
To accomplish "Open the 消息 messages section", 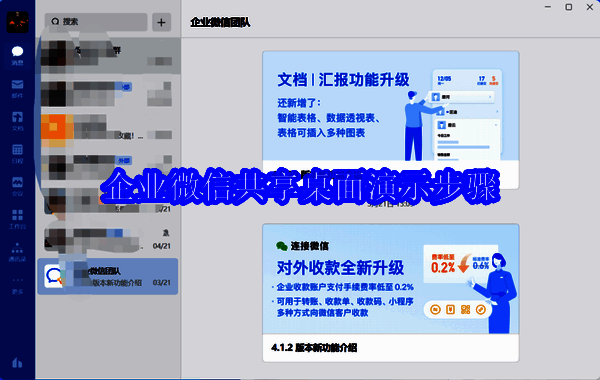I will click(17, 55).
